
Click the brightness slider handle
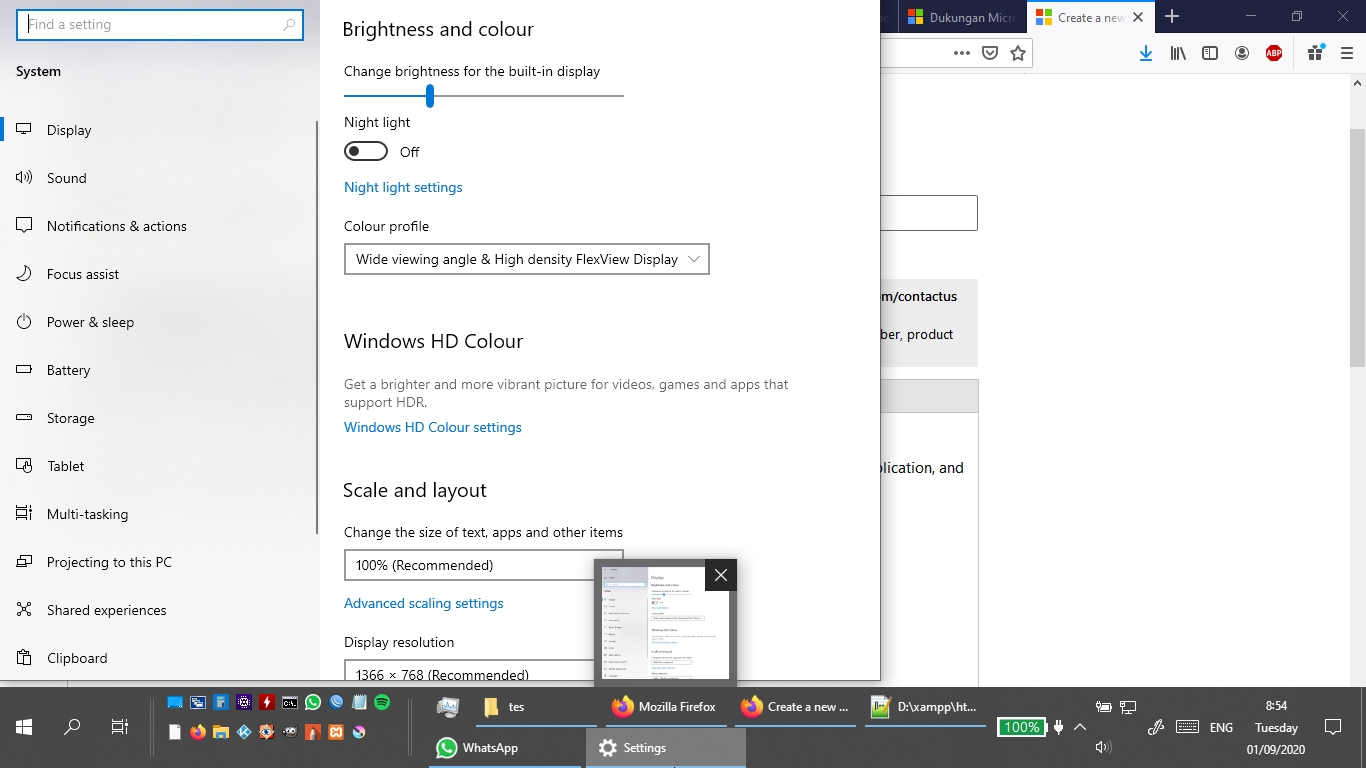[x=429, y=95]
